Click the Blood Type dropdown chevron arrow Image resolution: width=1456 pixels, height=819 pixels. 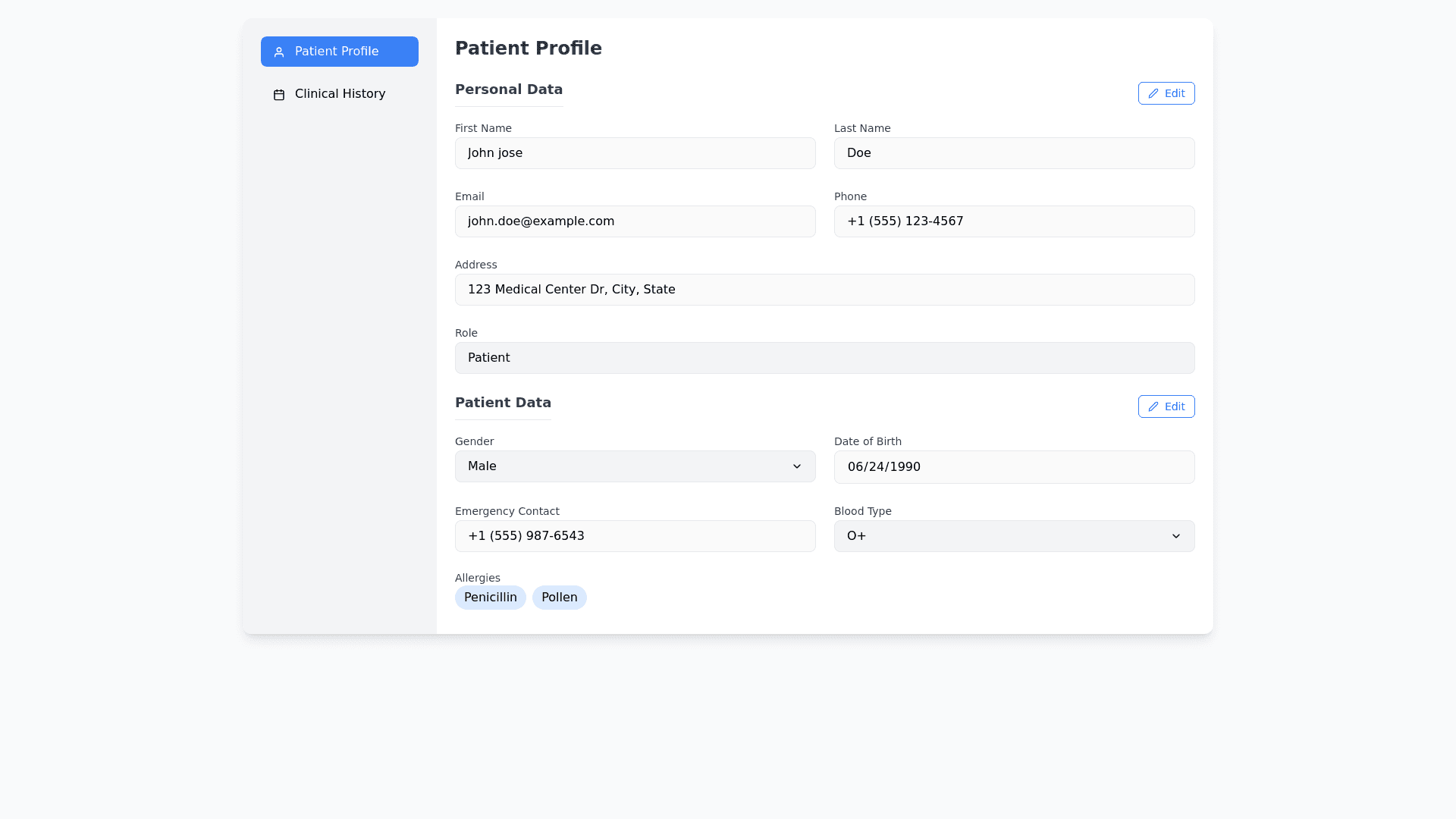tap(1176, 536)
